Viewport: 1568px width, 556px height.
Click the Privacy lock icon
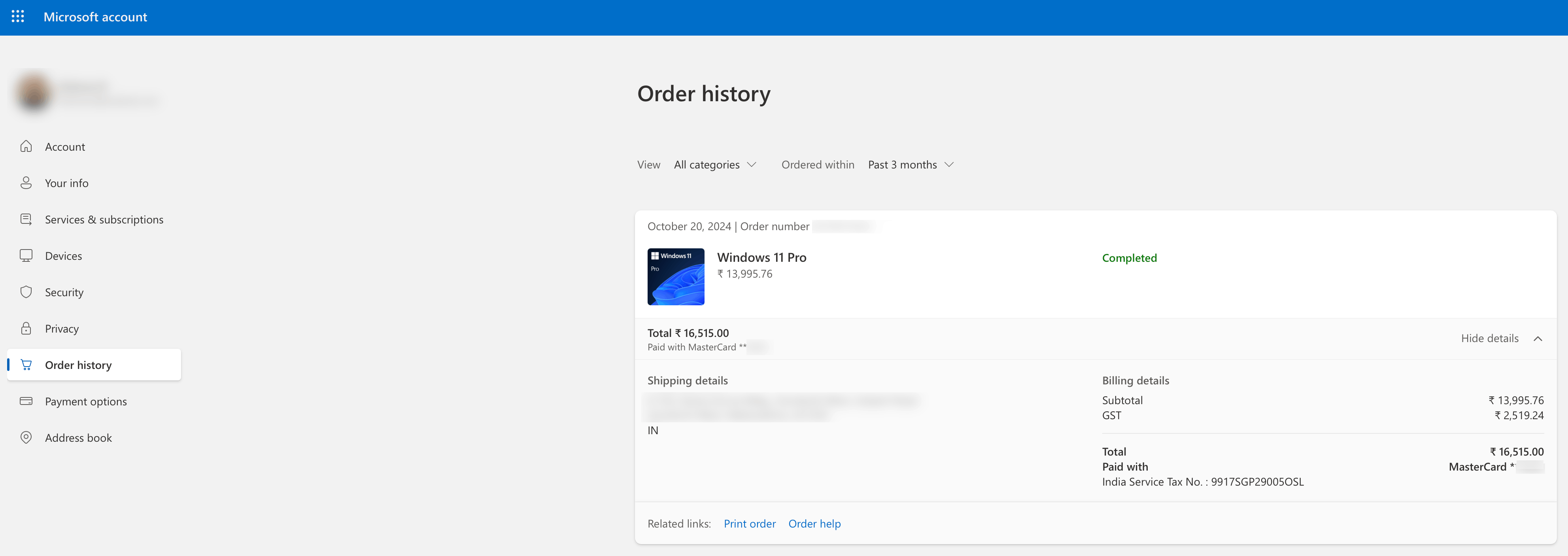click(x=26, y=328)
